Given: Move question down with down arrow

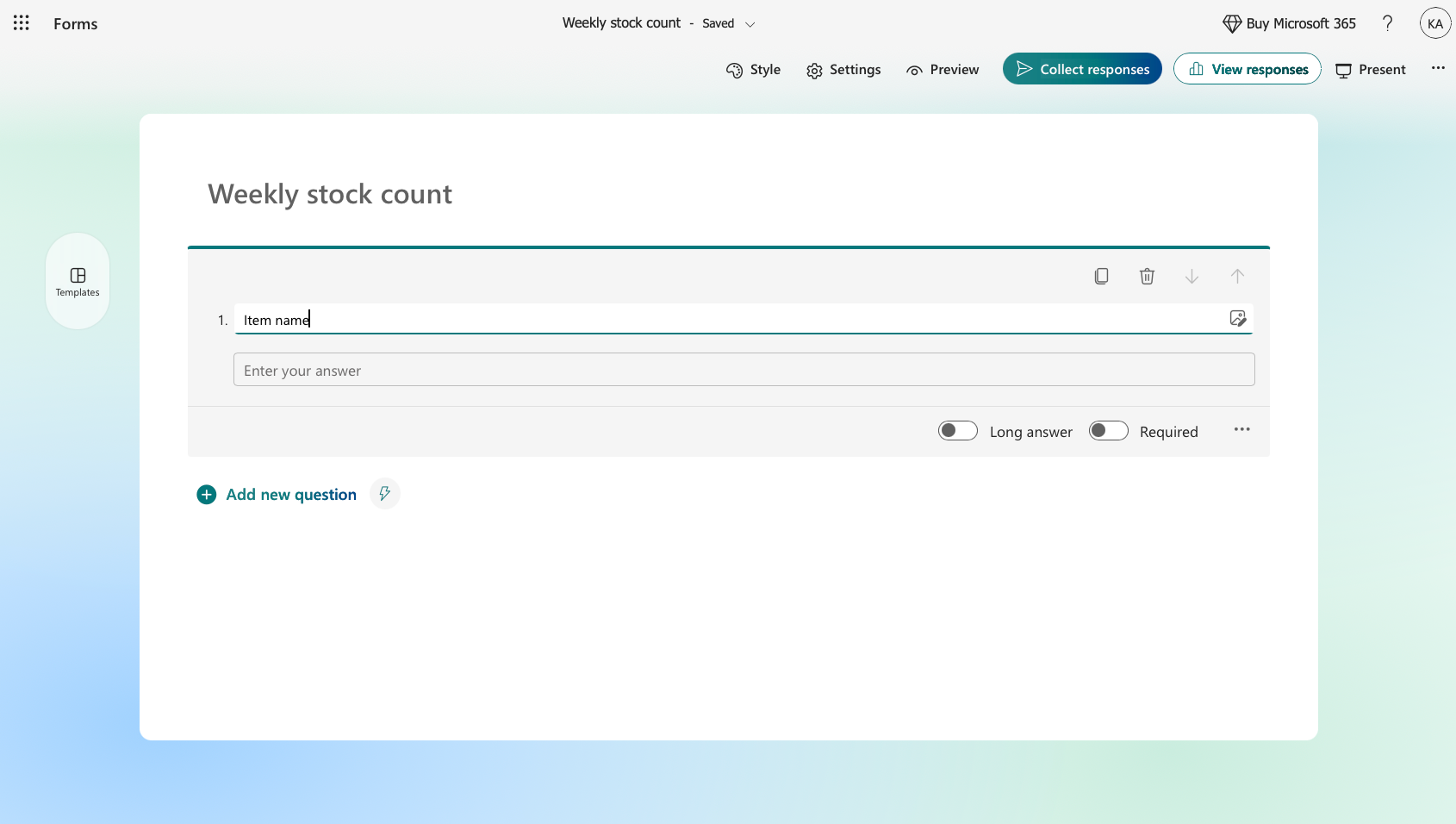Looking at the screenshot, I should coord(1192,277).
